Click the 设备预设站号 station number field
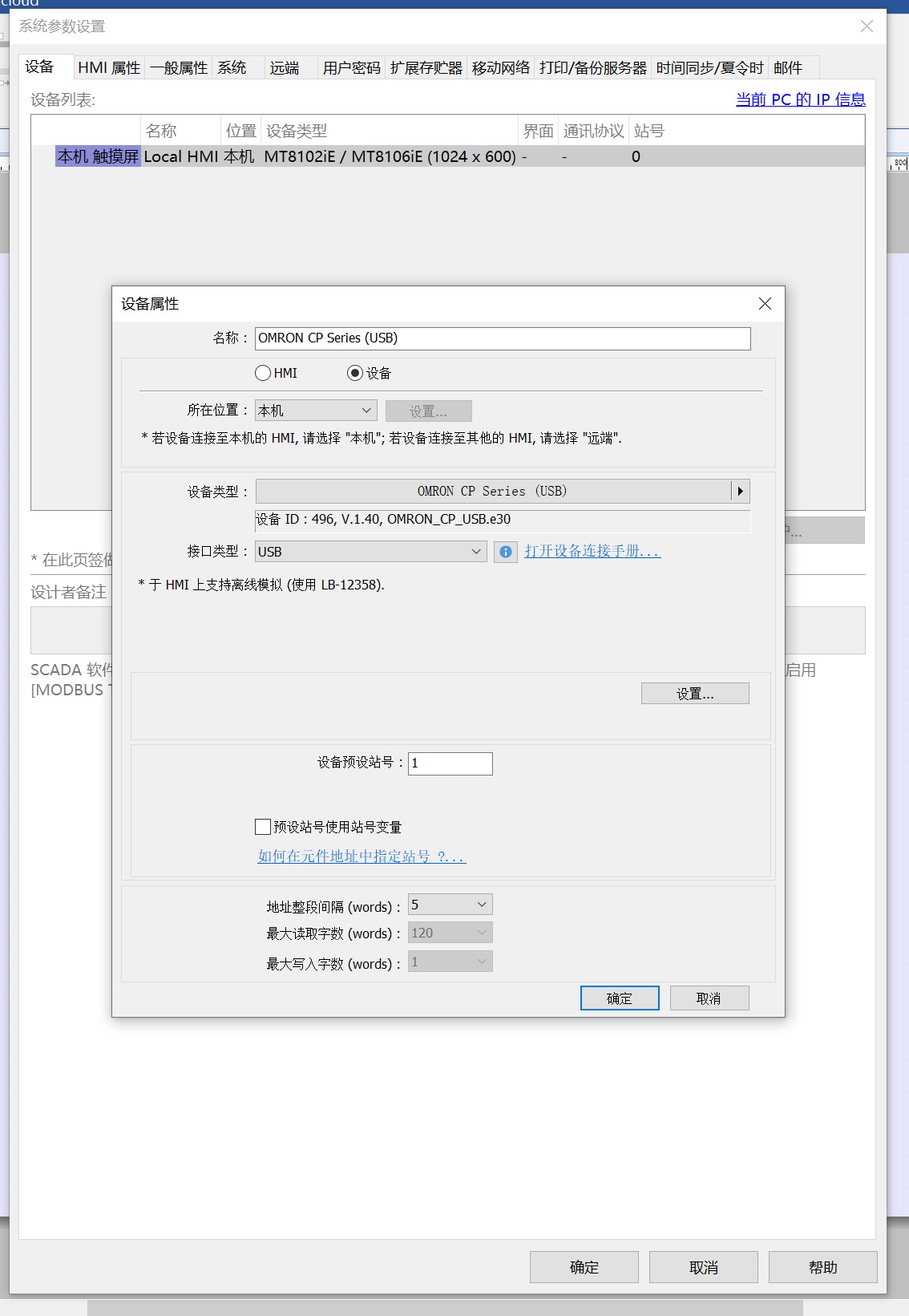This screenshot has height=1316, width=909. 450,763
